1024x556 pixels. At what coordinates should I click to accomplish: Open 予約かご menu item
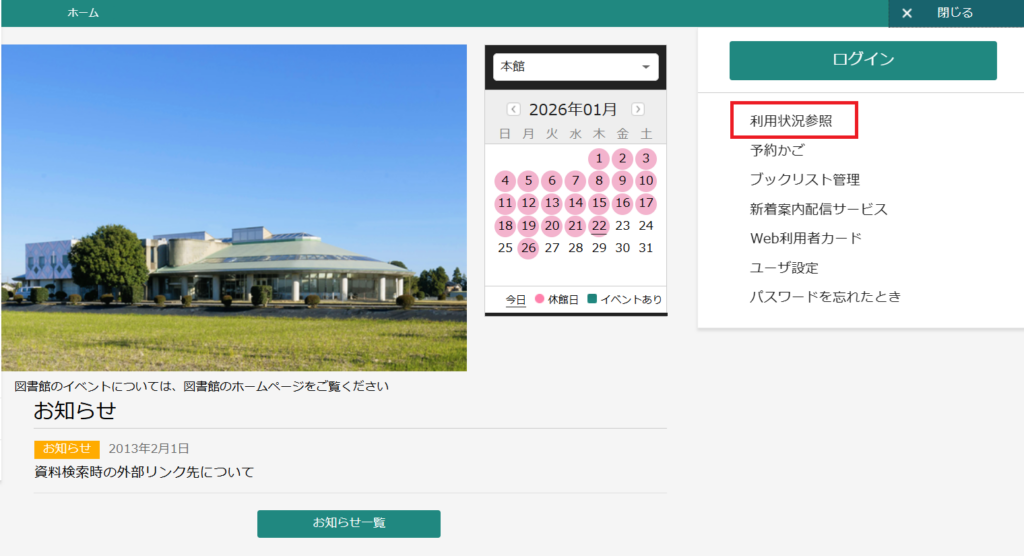click(777, 150)
